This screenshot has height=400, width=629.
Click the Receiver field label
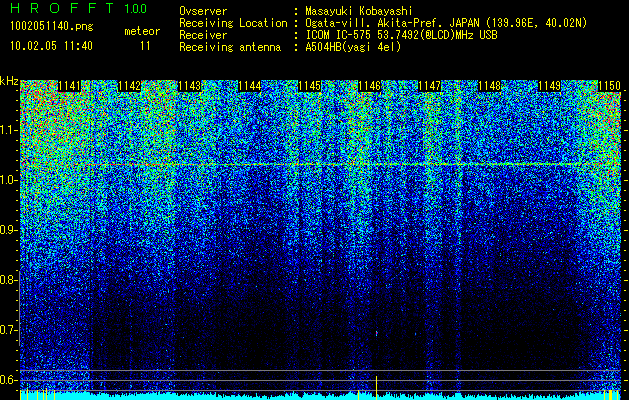coord(203,35)
